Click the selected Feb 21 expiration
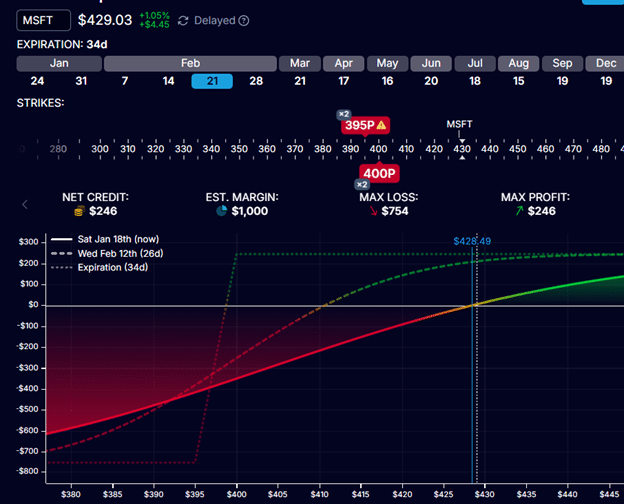Viewport: 624px width, 504px height. click(212, 81)
